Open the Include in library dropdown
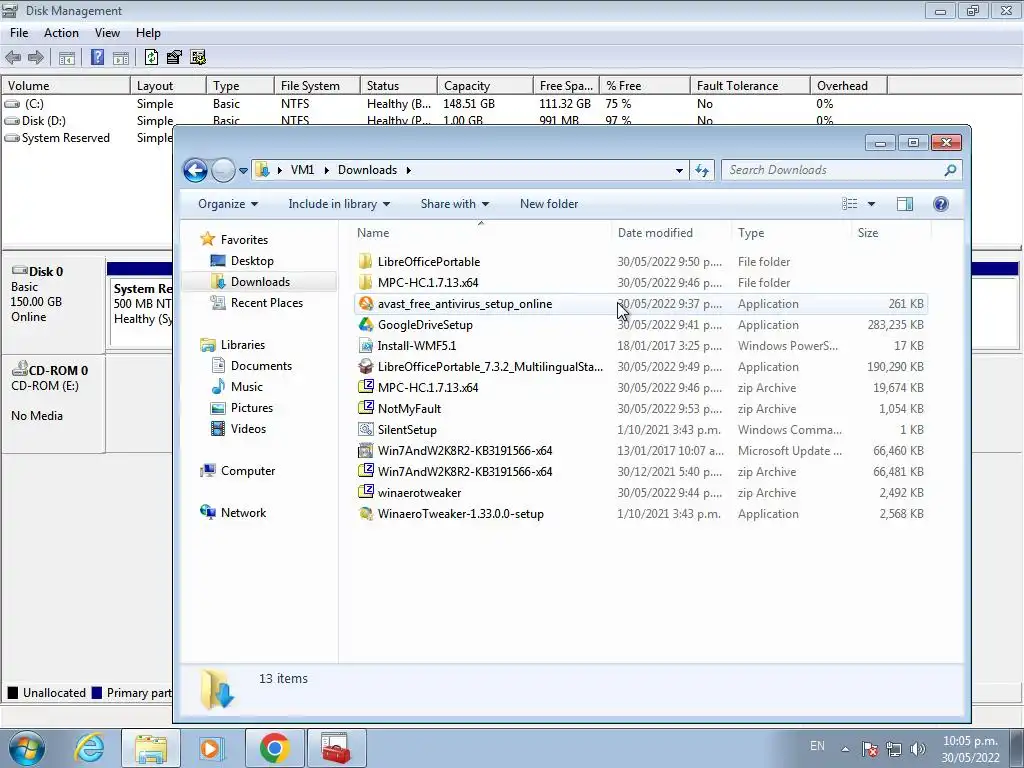This screenshot has height=768, width=1024. (x=339, y=204)
